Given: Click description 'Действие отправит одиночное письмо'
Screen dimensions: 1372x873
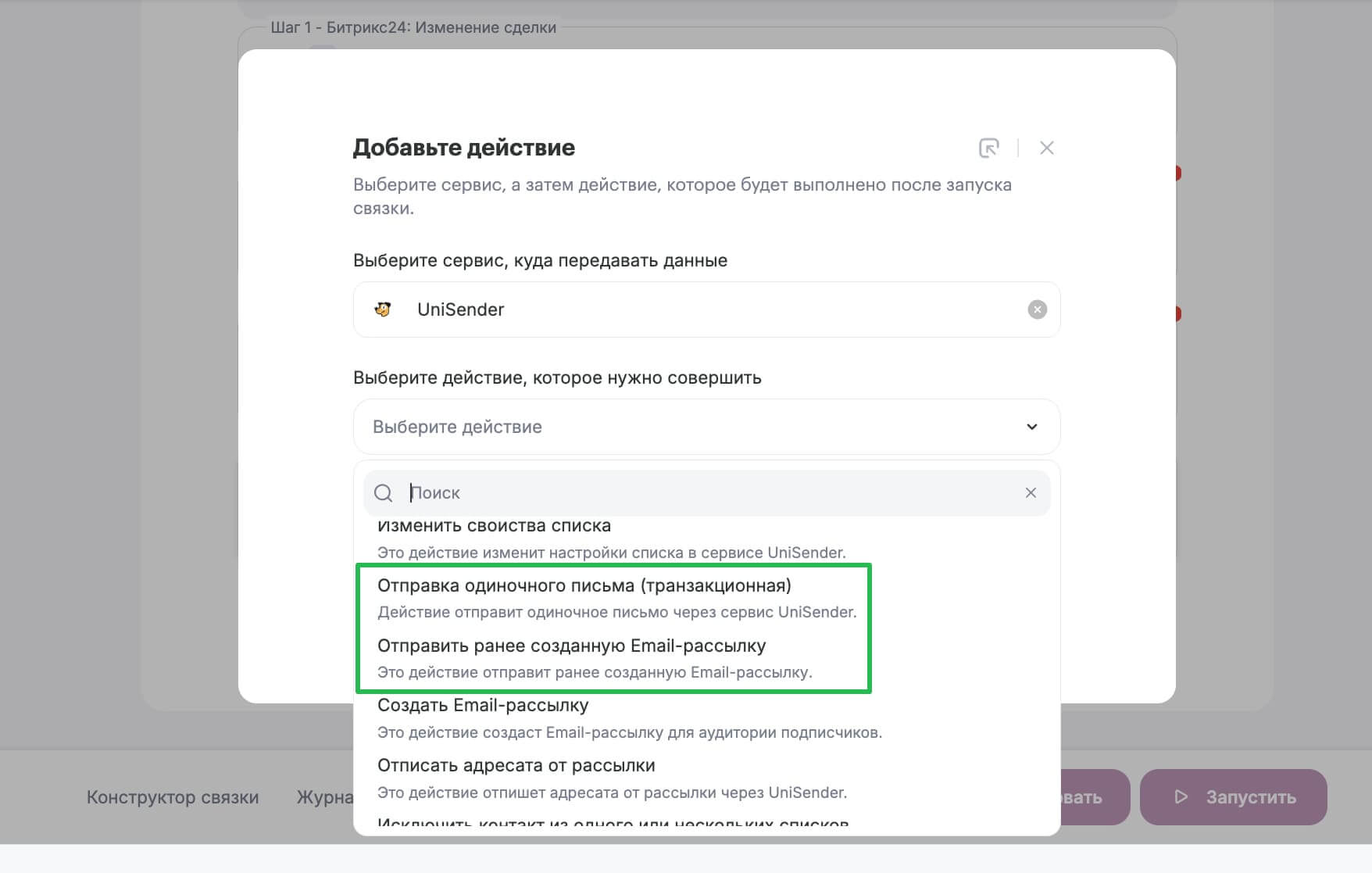Looking at the screenshot, I should coord(617,612).
